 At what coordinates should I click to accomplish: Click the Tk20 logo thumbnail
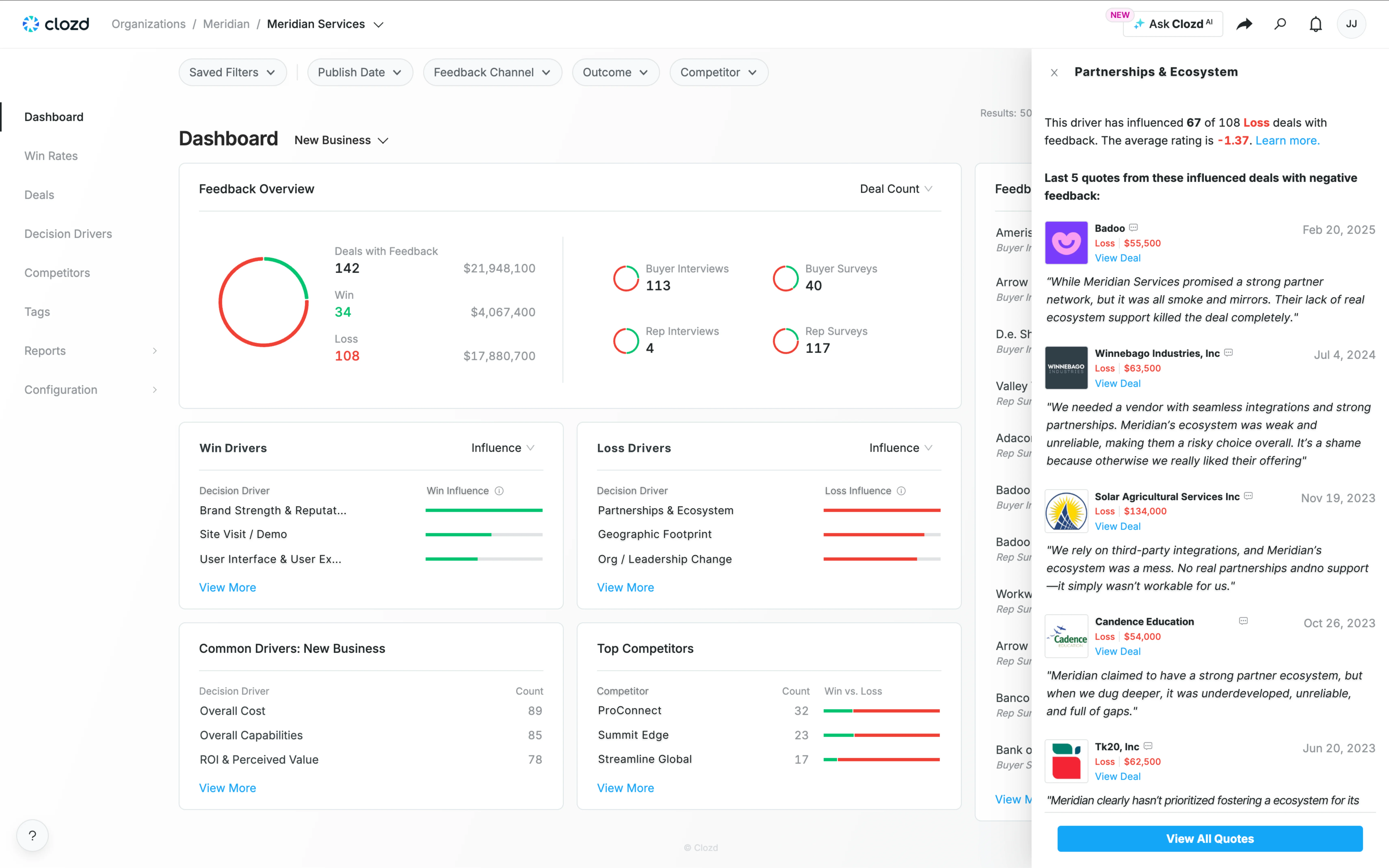[x=1066, y=761]
